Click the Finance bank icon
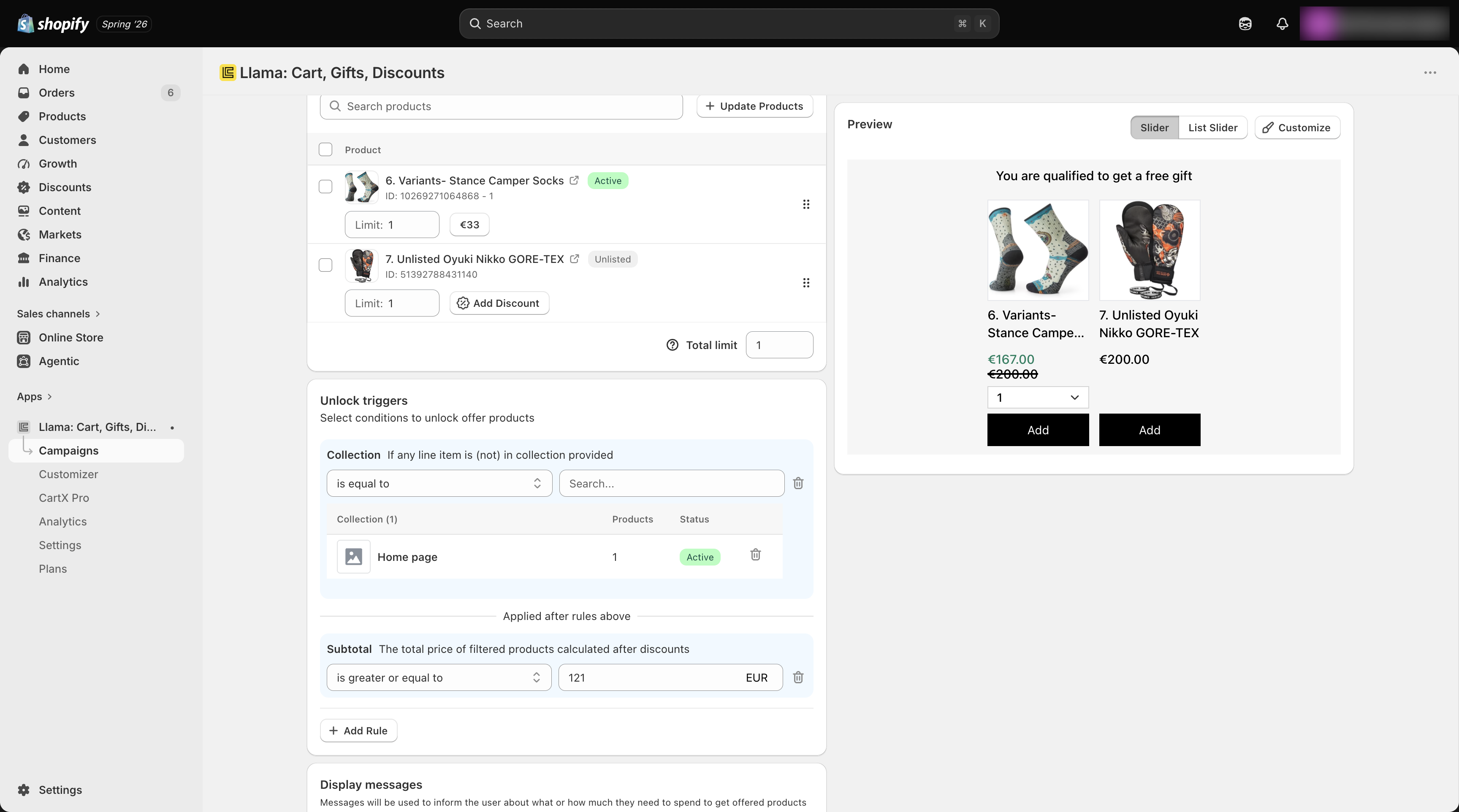The image size is (1459, 812). (24, 258)
